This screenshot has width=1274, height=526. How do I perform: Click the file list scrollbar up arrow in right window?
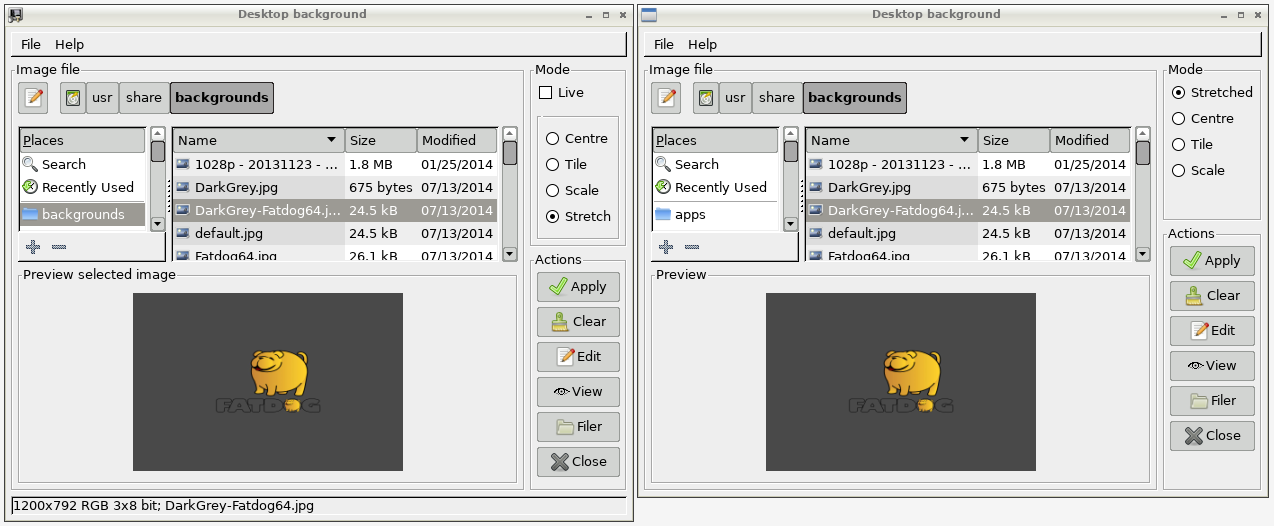(1143, 133)
